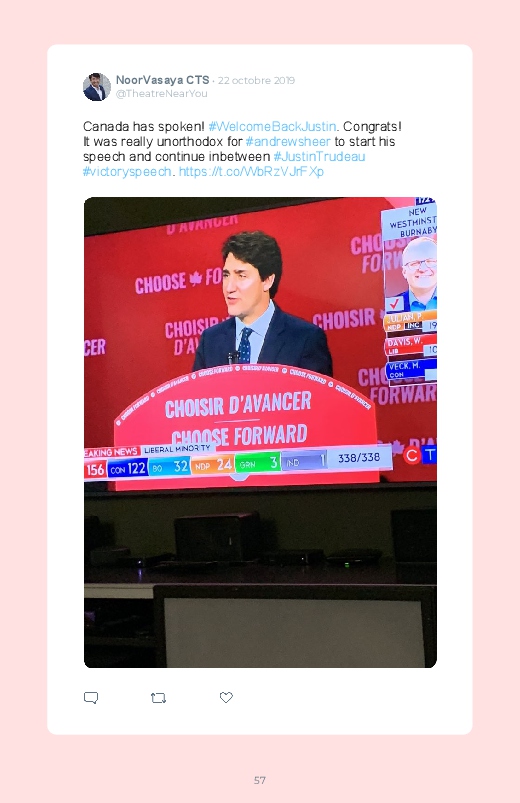Click the NDP 24 seat count box
Viewport: 520px width, 803px height.
pos(213,465)
